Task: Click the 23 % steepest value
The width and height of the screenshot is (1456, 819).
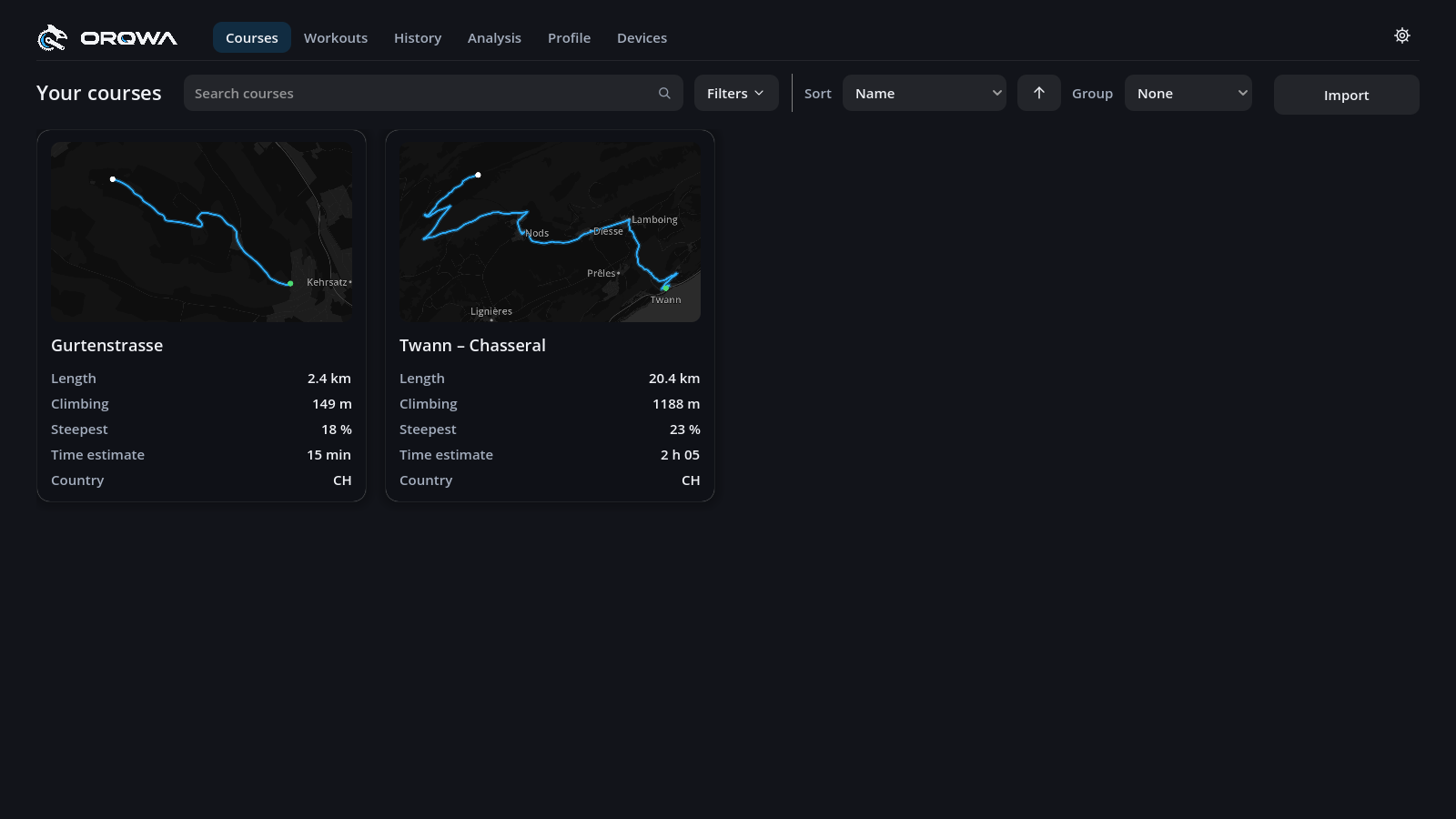Action: point(685,430)
